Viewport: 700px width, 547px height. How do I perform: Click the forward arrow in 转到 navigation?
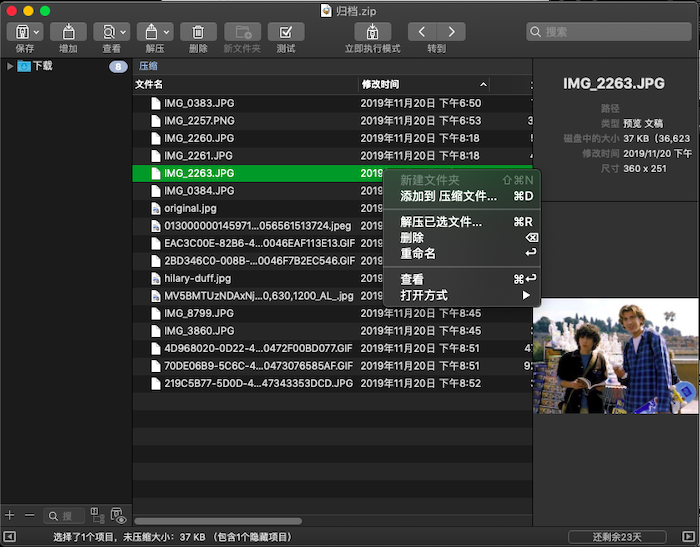[451, 32]
